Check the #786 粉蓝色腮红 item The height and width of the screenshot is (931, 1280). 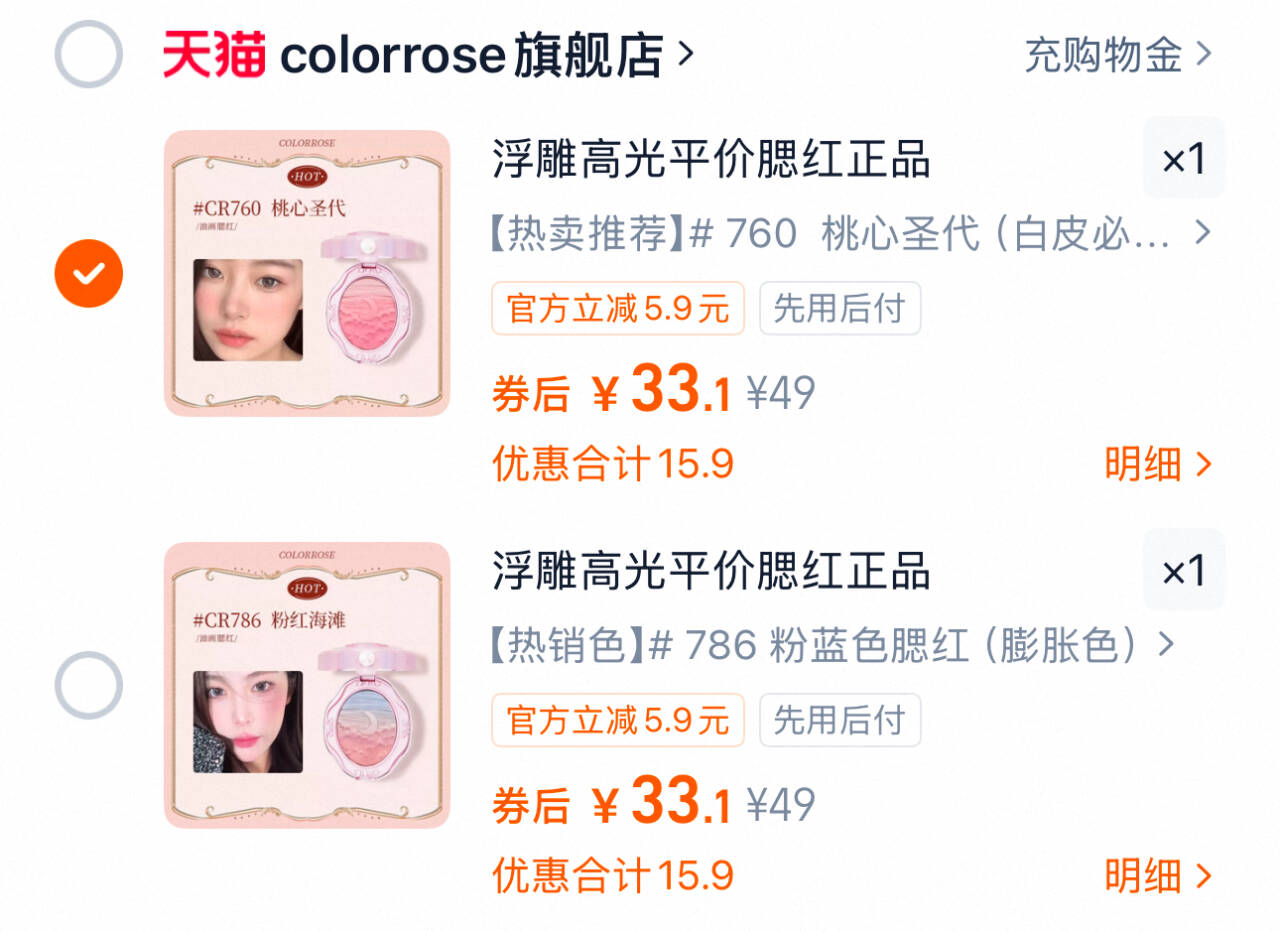pos(89,685)
